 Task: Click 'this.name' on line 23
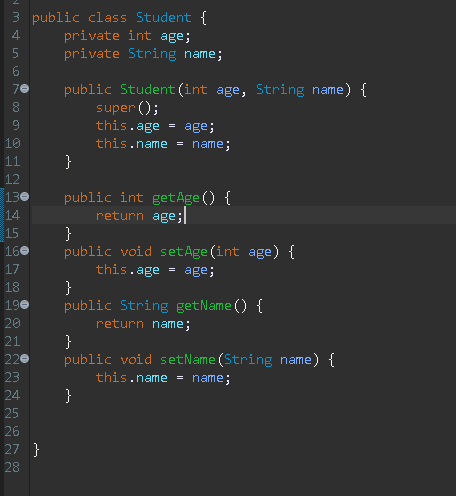pyautogui.click(x=132, y=378)
